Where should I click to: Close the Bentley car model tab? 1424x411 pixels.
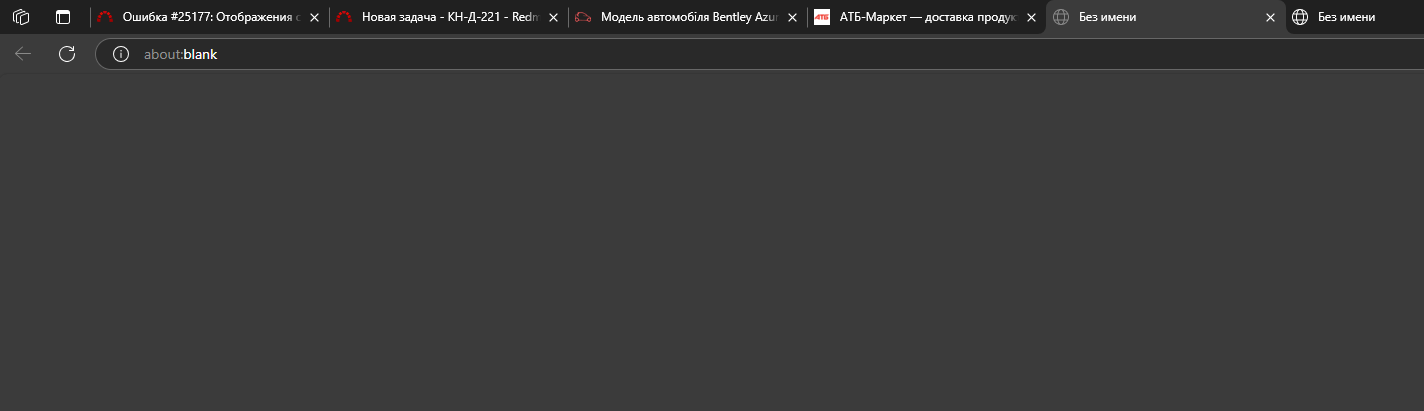pos(792,17)
